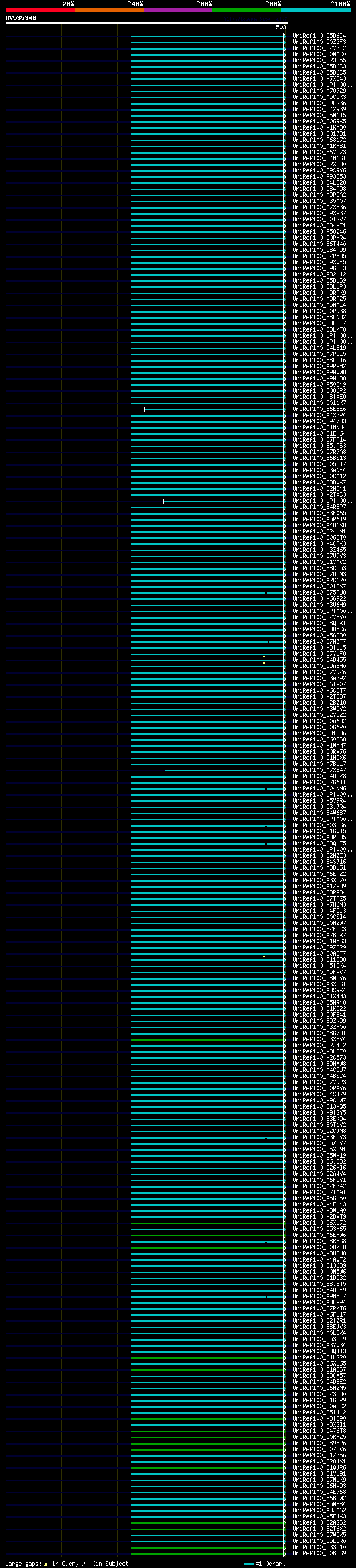Image resolution: width=356 pixels, height=1568 pixels.
Task: Click label UniRef100_Q84VE1
Action: (319, 225)
